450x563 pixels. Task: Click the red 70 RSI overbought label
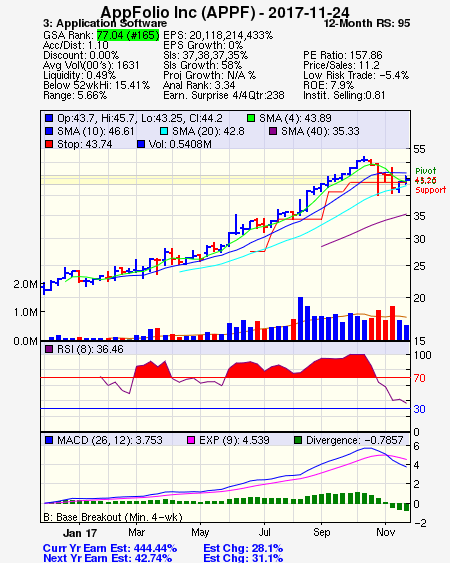pos(419,378)
